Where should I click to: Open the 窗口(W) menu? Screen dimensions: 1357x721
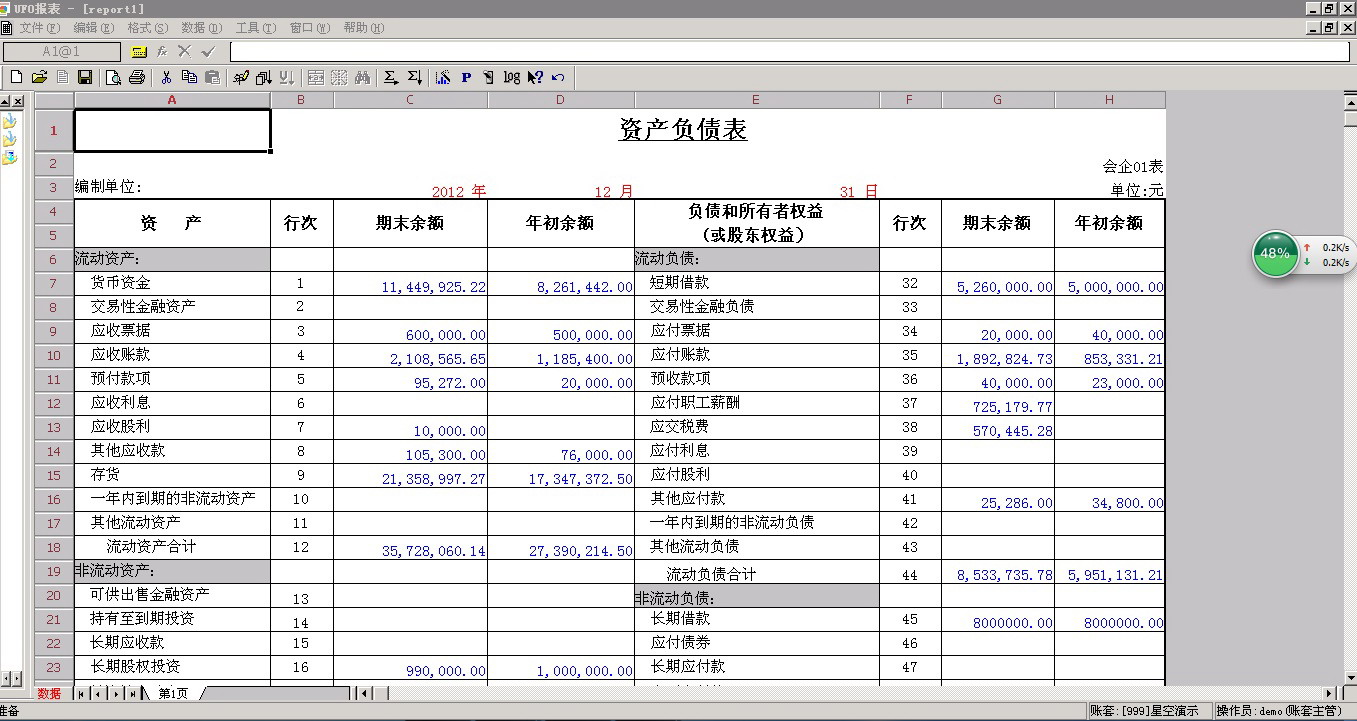point(310,28)
